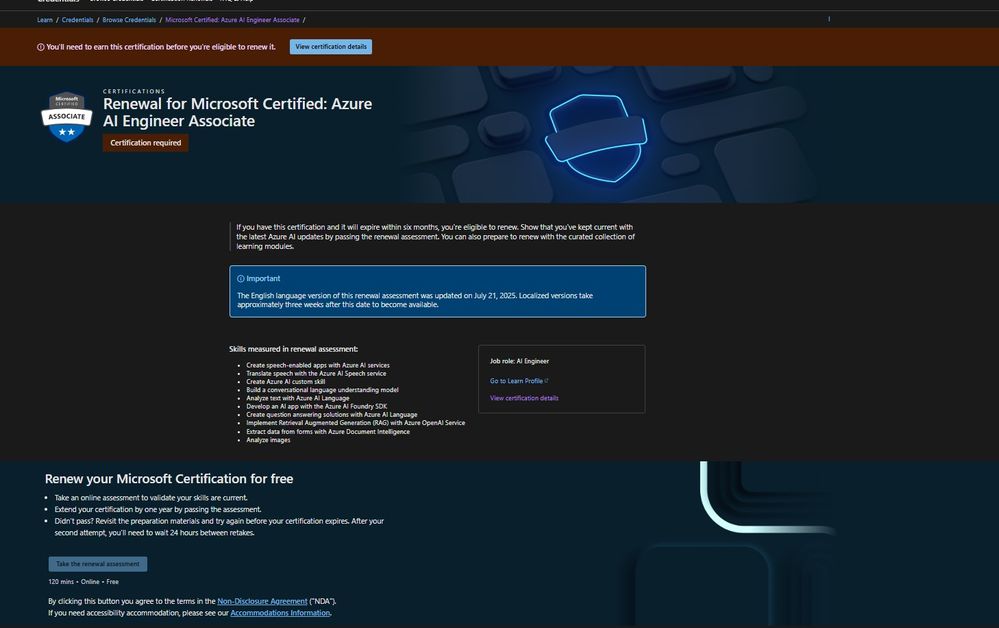The width and height of the screenshot is (999, 628).
Task: Click the external-link icon after Go to Learn Profile
Action: [x=547, y=381]
